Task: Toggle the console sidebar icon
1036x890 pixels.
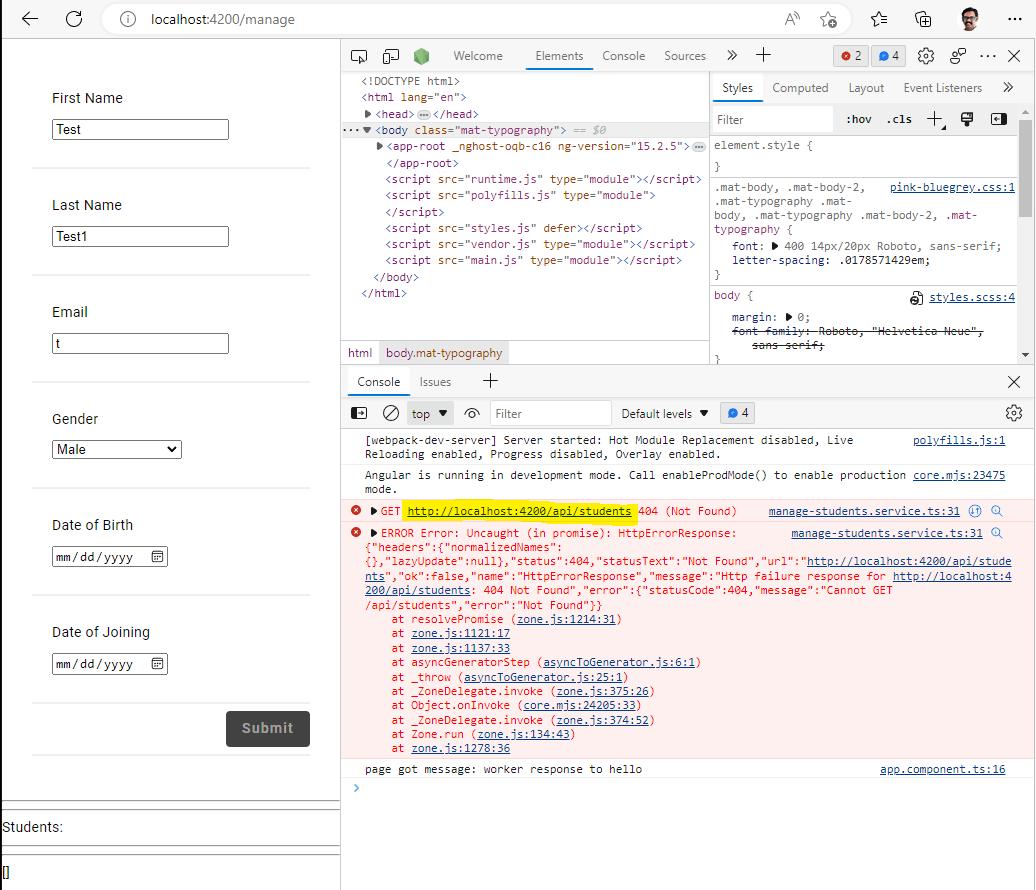Action: pos(359,413)
